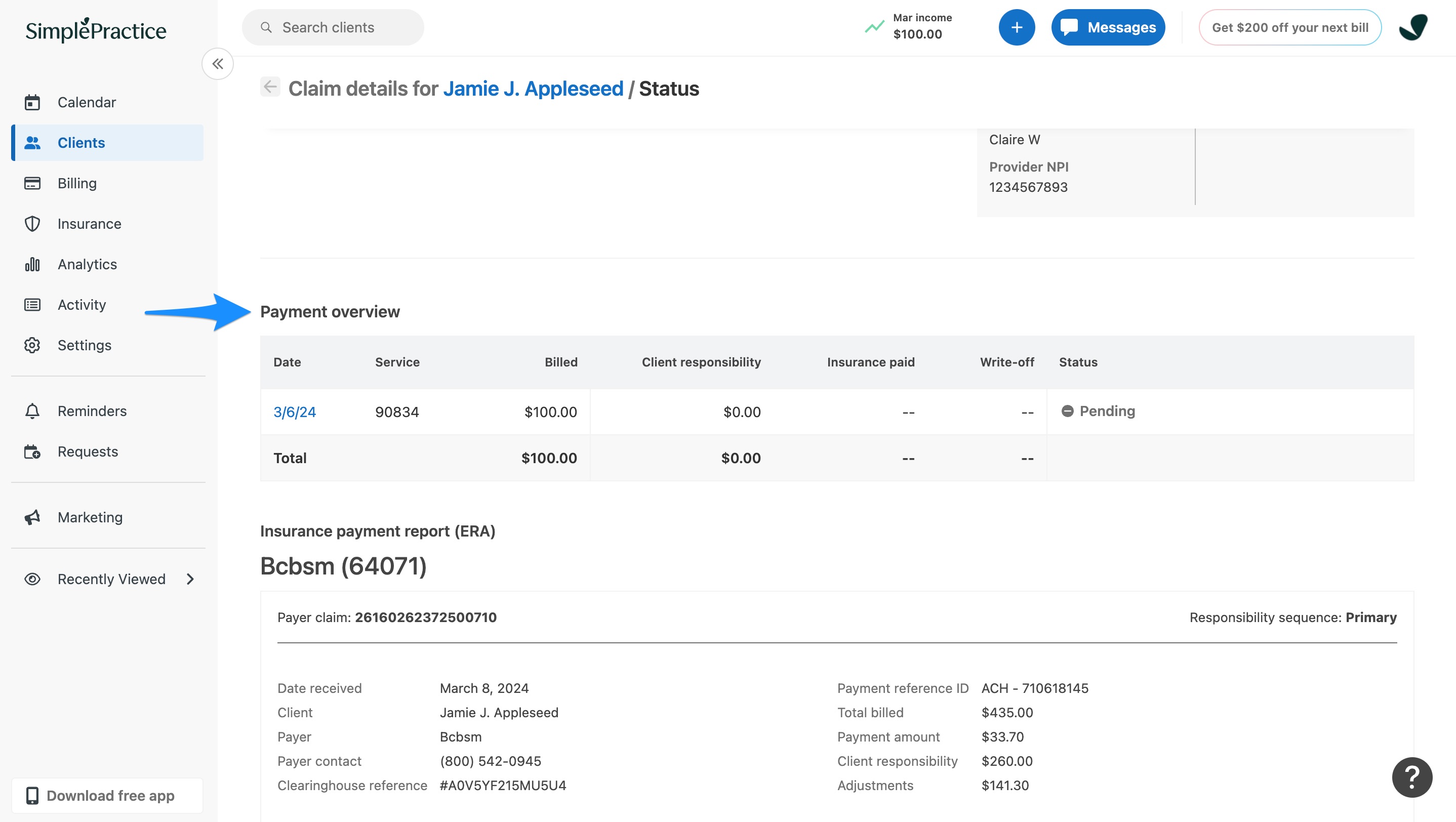1456x822 pixels.
Task: Click the Adjustments $141.30 value
Action: [1005, 785]
